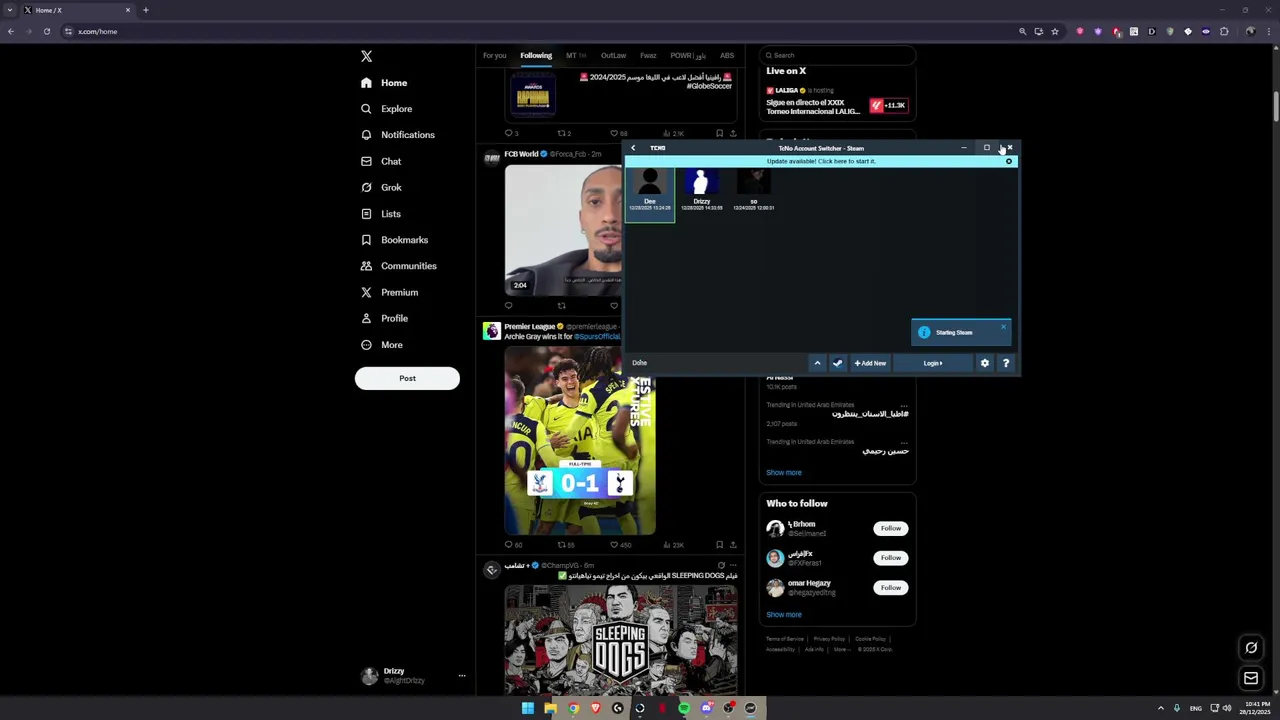Reply to the FCB World post
The width and height of the screenshot is (1280, 720).
coord(508,306)
